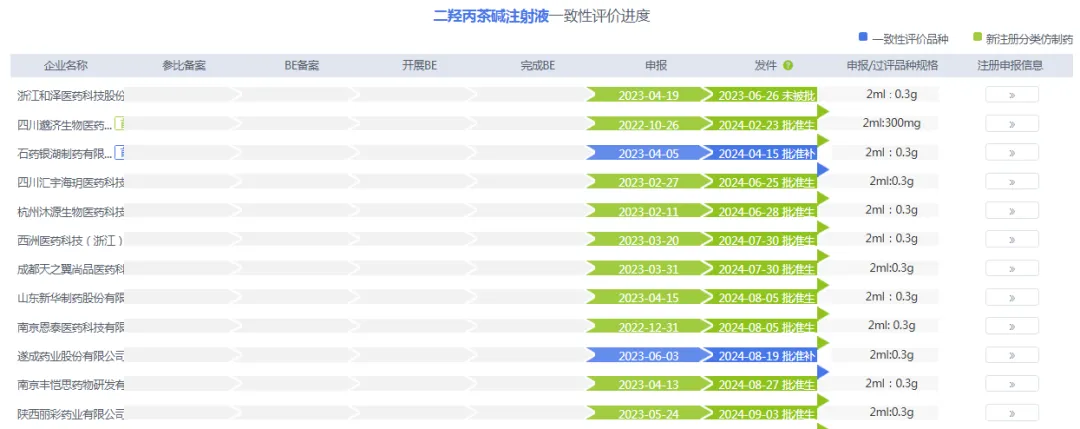
Task: Click the blue 2024-04-15 批准补 status bar
Action: point(761,153)
